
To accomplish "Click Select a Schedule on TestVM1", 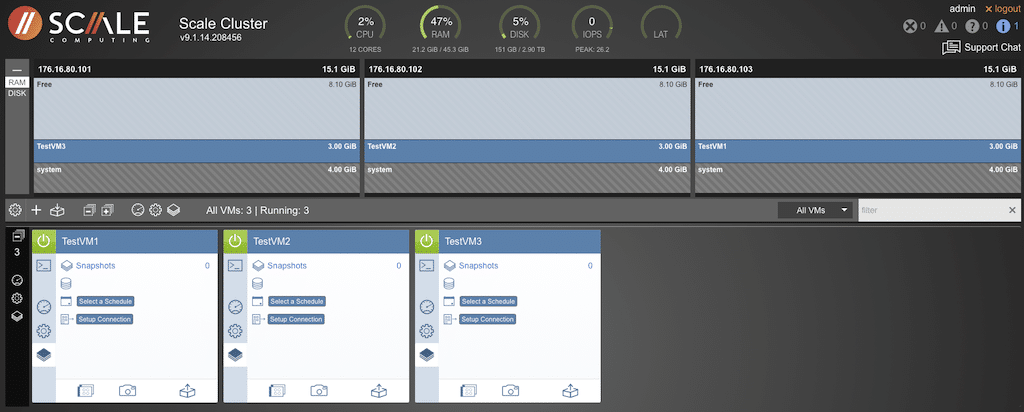I will coord(105,302).
